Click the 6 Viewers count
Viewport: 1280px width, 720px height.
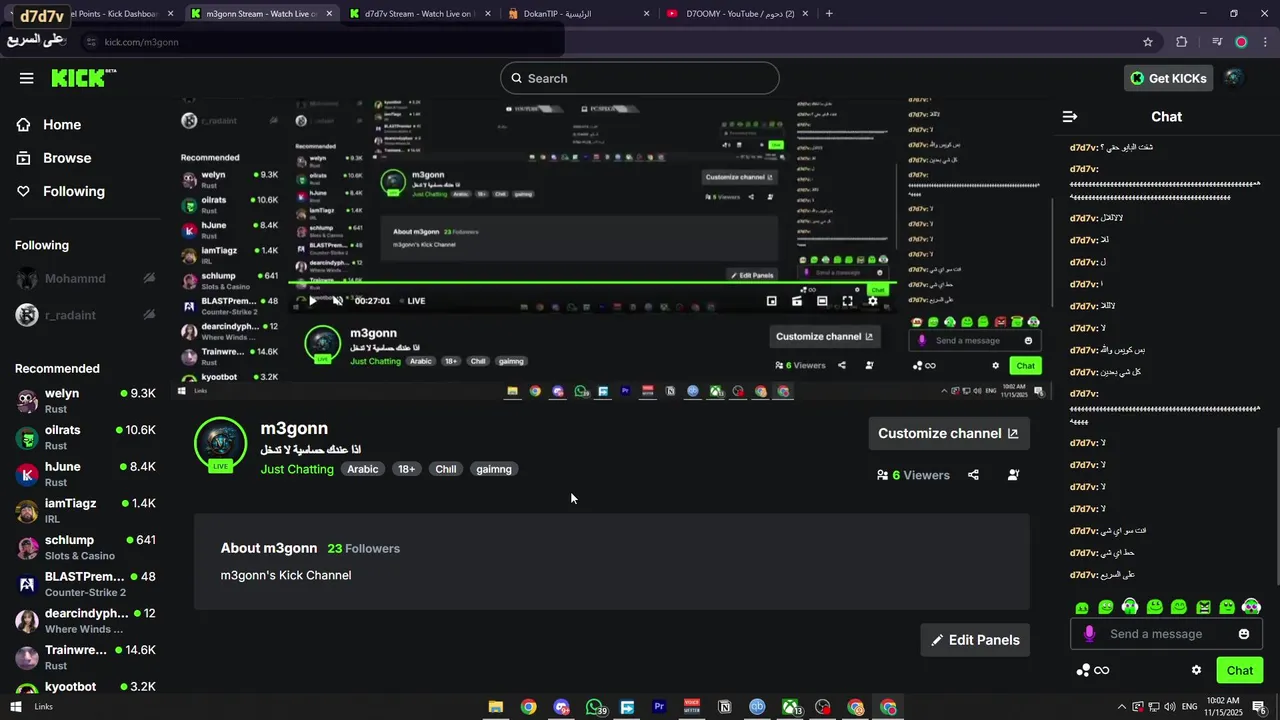pyautogui.click(x=913, y=475)
